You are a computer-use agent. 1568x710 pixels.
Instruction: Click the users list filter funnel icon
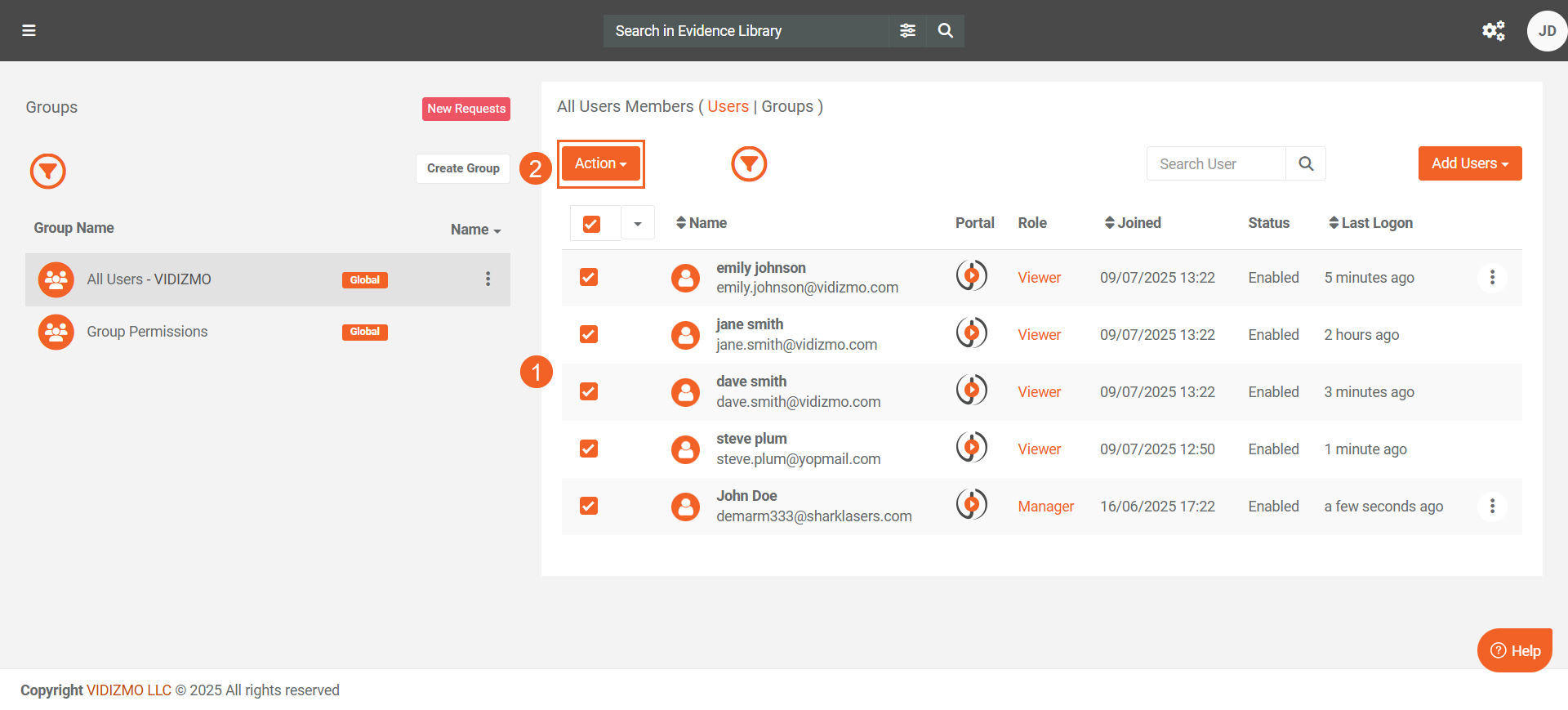point(749,164)
